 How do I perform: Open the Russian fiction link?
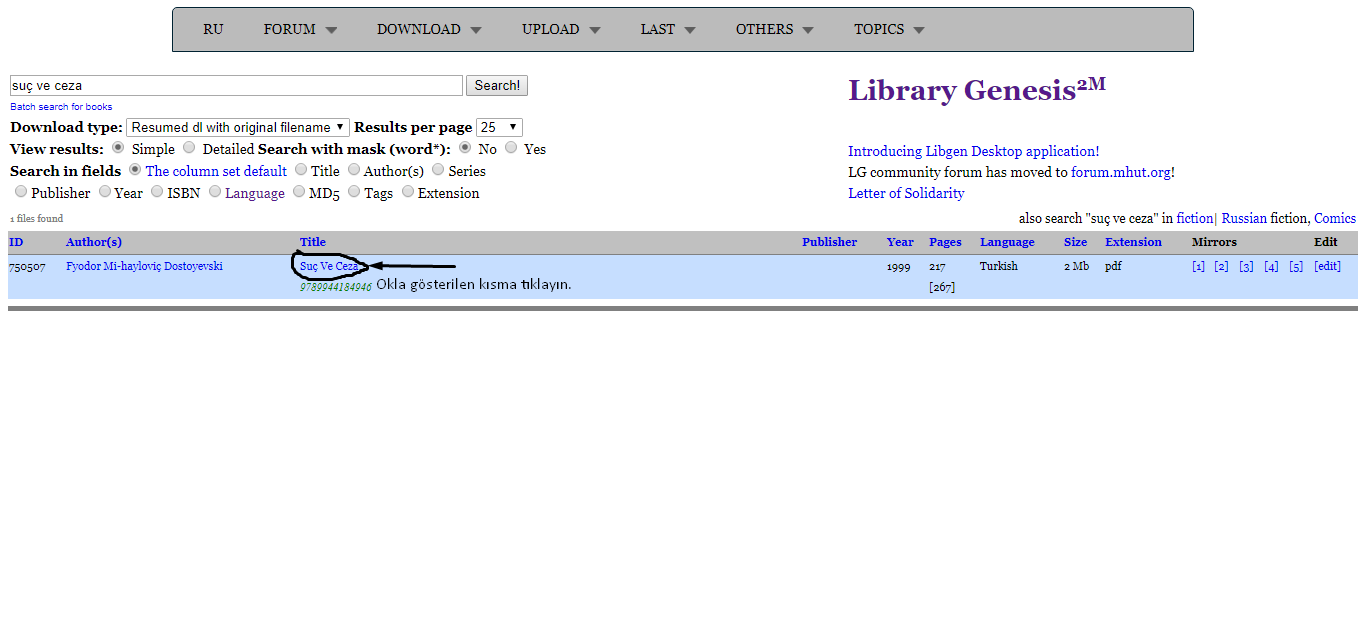coord(1243,218)
